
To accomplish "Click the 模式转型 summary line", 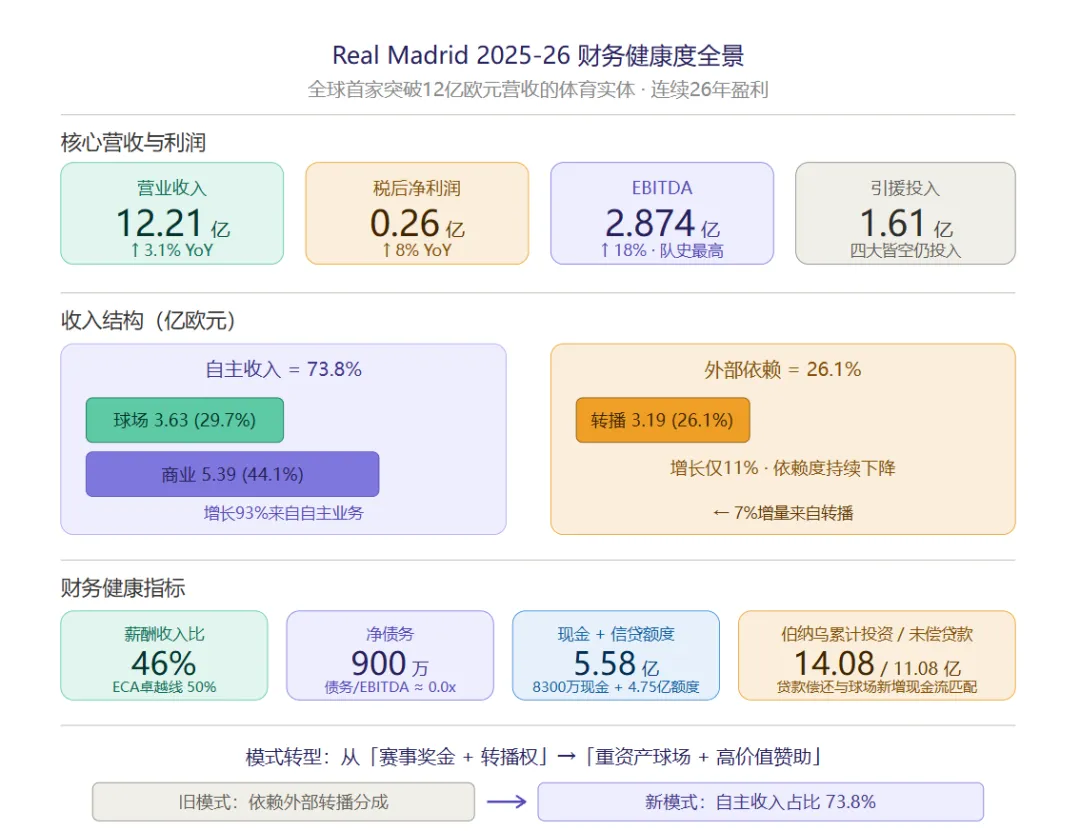I will [534, 757].
